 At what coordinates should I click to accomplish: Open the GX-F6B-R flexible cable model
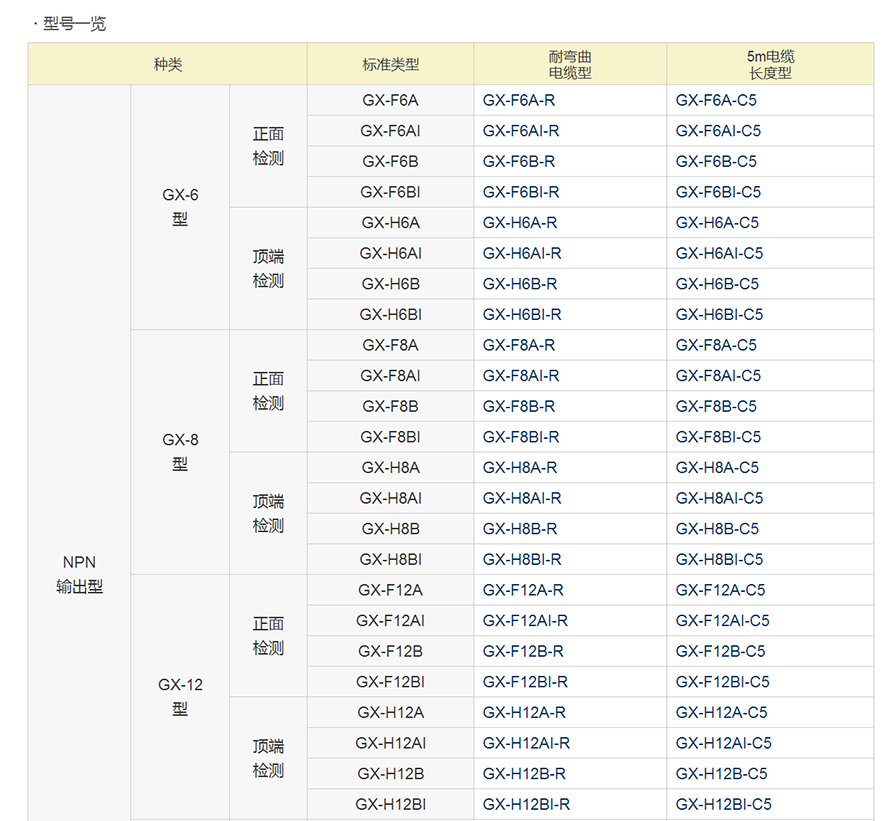519,161
